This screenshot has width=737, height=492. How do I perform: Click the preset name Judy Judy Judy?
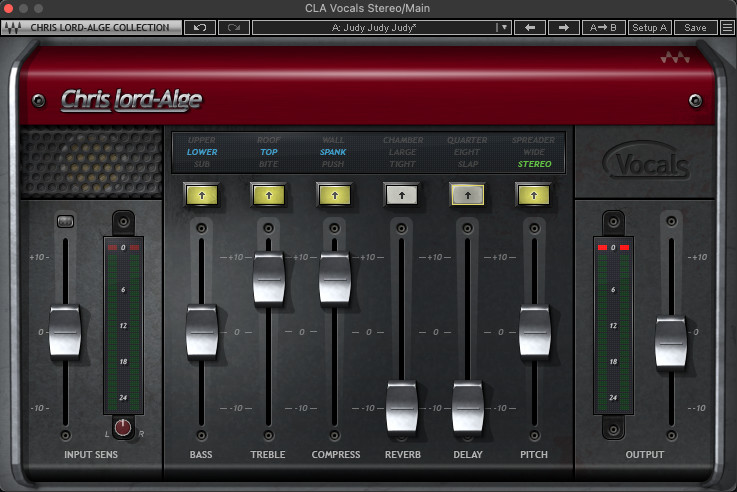click(374, 28)
